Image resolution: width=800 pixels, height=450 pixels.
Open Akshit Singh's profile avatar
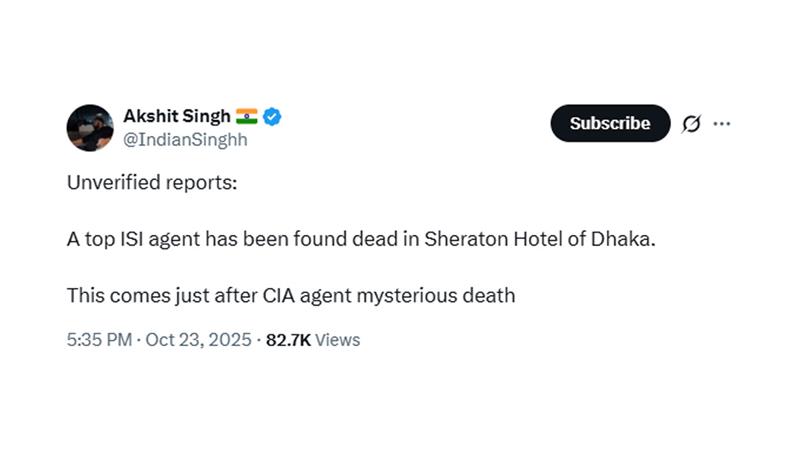click(90, 127)
